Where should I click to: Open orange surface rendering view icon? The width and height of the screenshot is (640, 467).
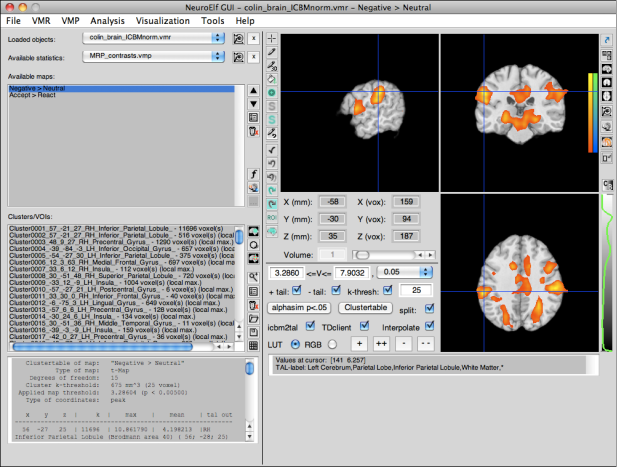[607, 142]
